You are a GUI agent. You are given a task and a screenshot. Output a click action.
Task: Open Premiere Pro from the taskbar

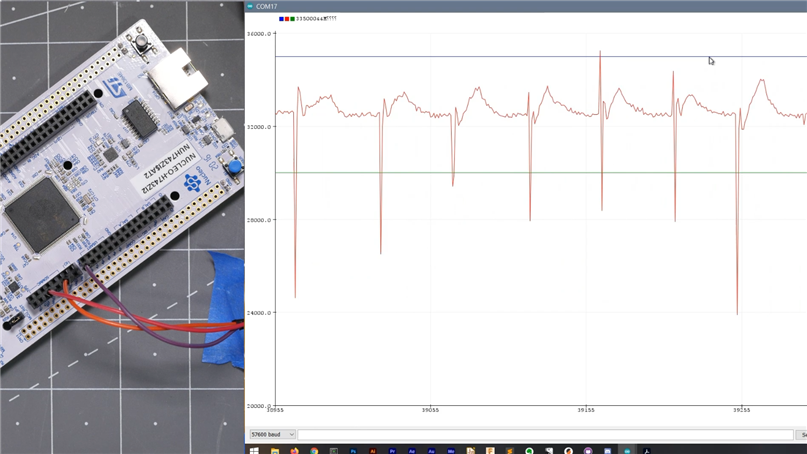pyautogui.click(x=392, y=450)
